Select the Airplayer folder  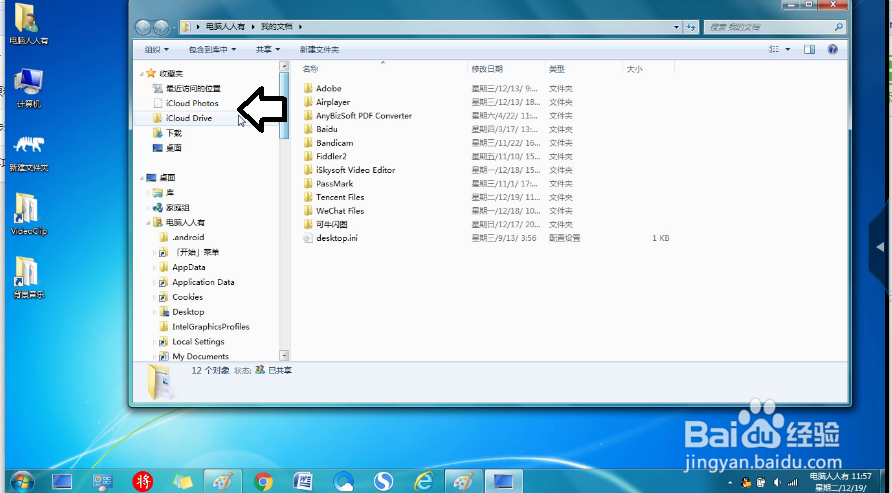pyautogui.click(x=333, y=102)
